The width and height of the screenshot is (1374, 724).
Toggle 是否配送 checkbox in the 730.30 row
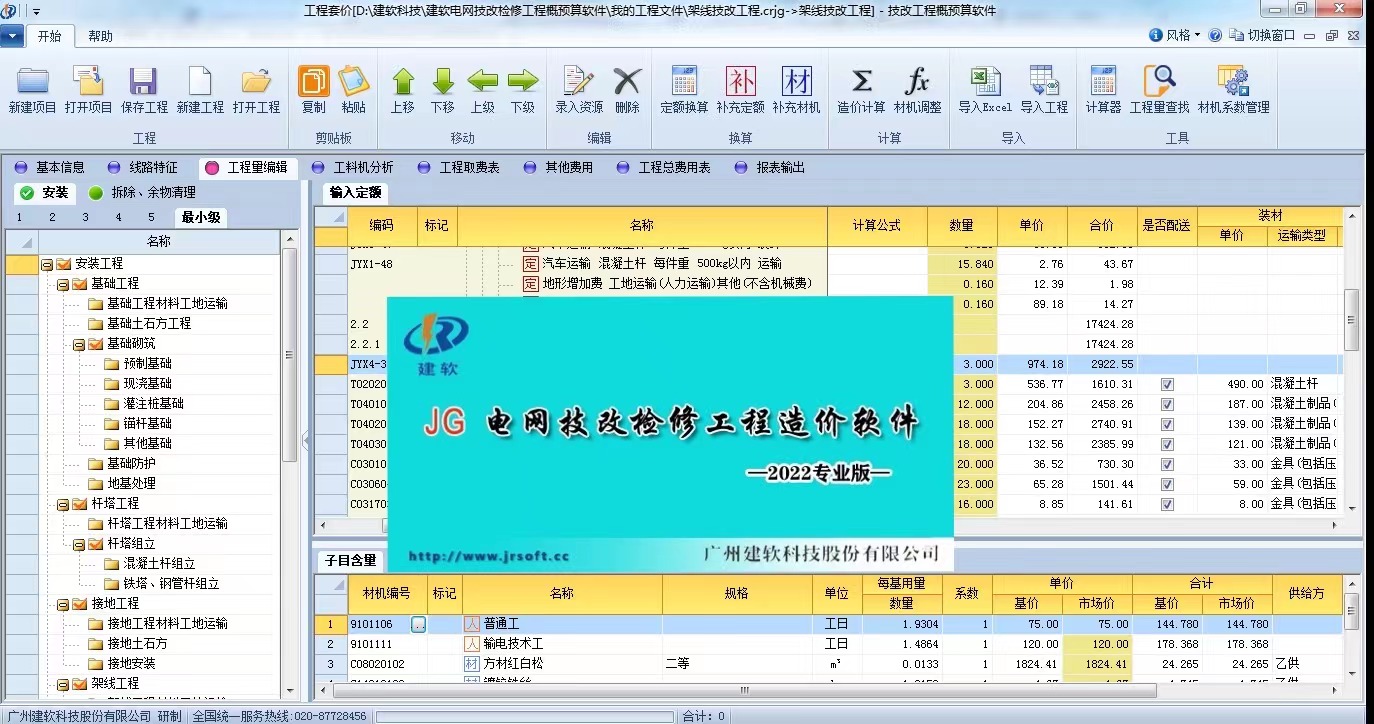[x=1167, y=464]
